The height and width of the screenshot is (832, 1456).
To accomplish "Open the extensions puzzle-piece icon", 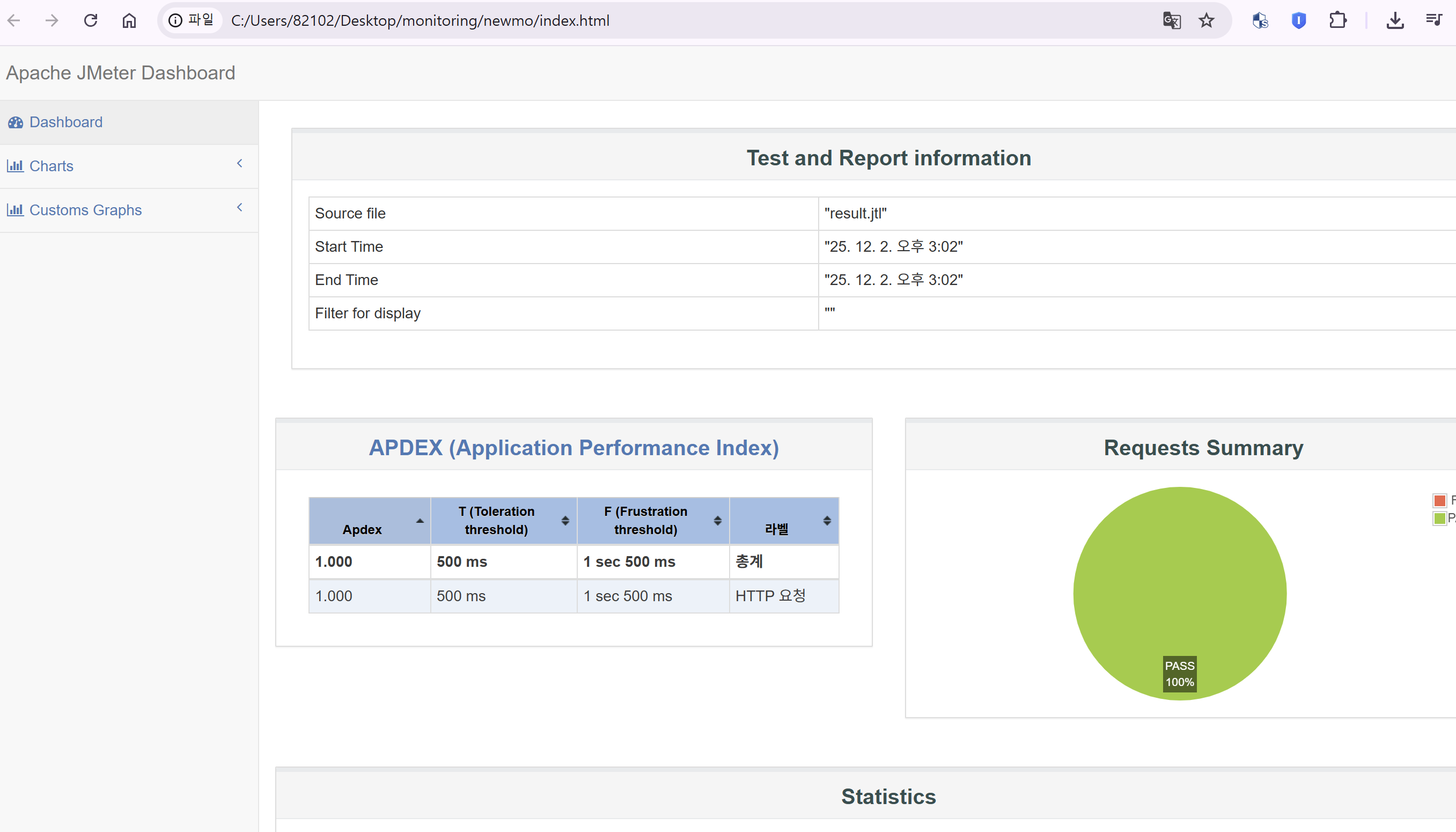I will (x=1337, y=20).
